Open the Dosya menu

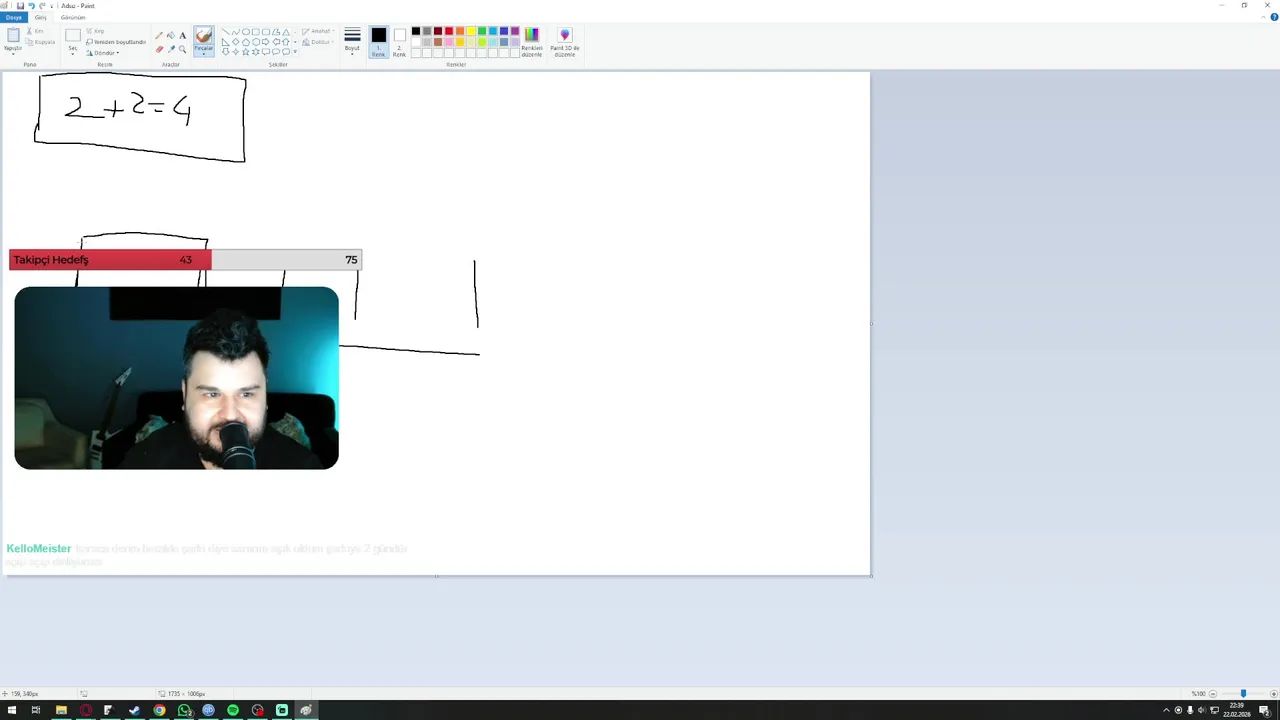tap(14, 18)
